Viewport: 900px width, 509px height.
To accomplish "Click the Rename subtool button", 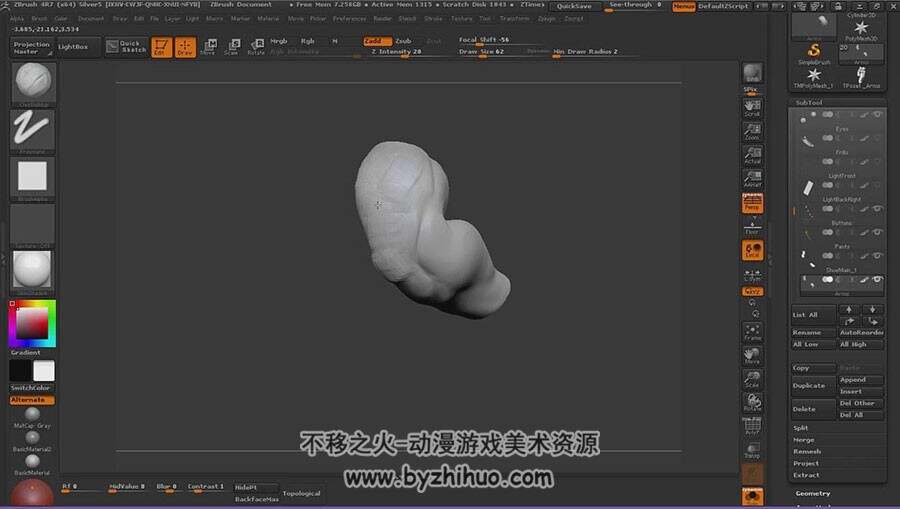I will [x=814, y=333].
